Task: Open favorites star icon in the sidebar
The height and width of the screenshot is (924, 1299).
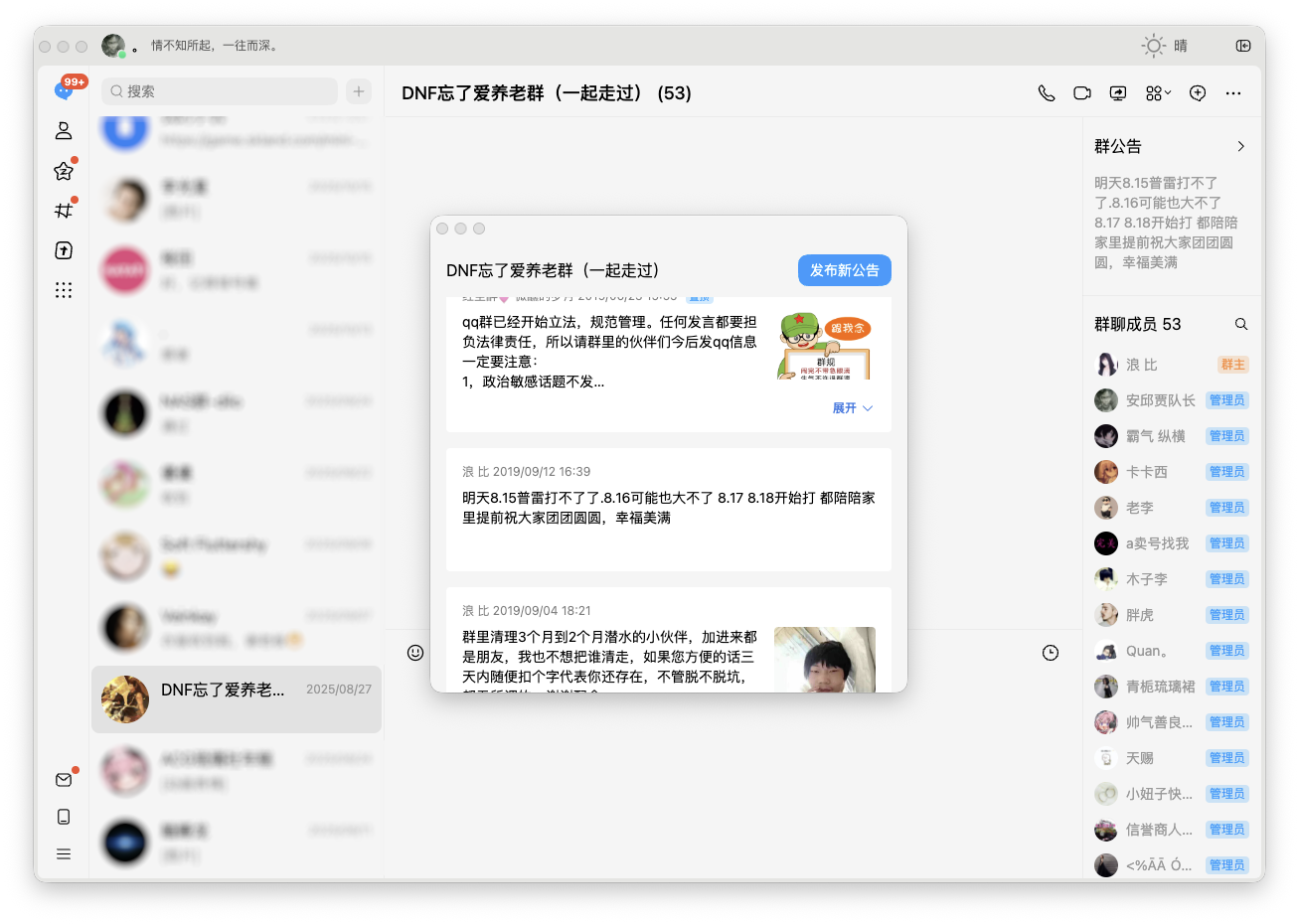Action: point(64,170)
